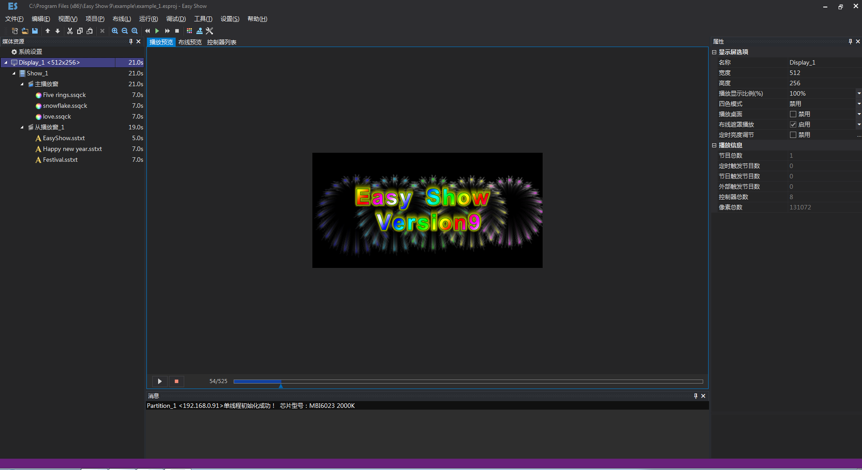Screen dimensions: 862x470
Task: Click the colorful grid toolbar icon
Action: click(x=190, y=31)
